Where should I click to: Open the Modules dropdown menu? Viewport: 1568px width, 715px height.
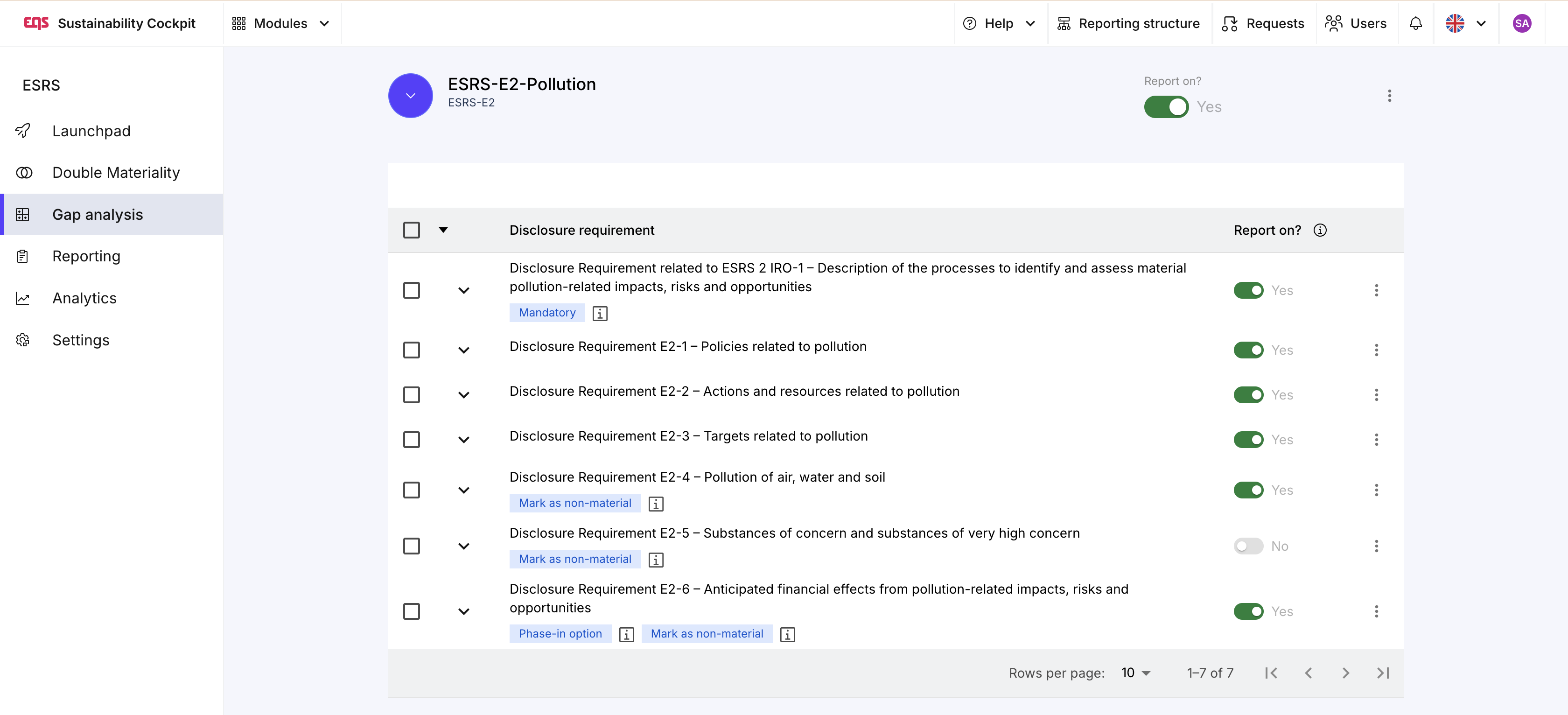point(280,23)
